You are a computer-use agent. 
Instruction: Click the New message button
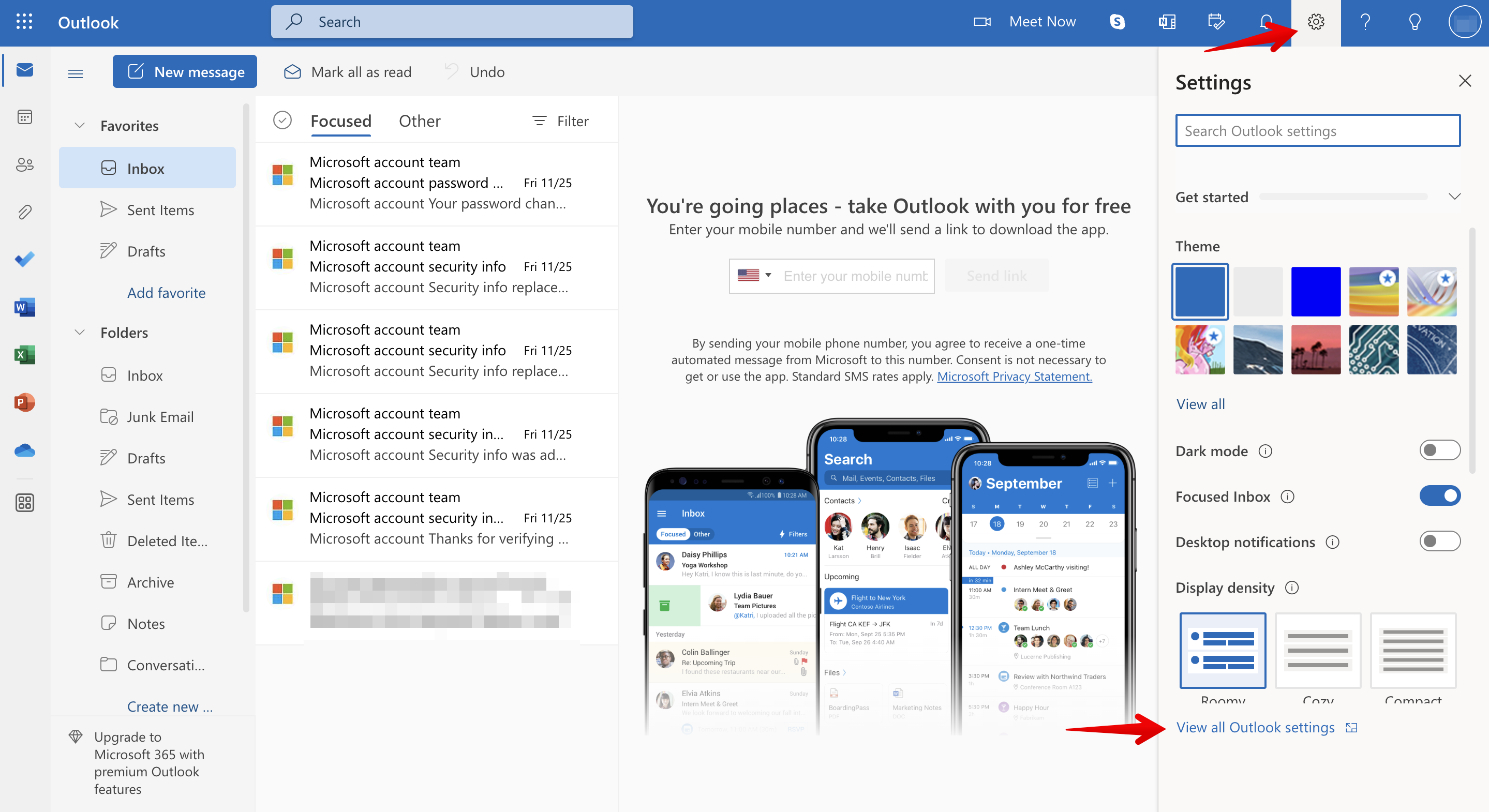click(184, 72)
